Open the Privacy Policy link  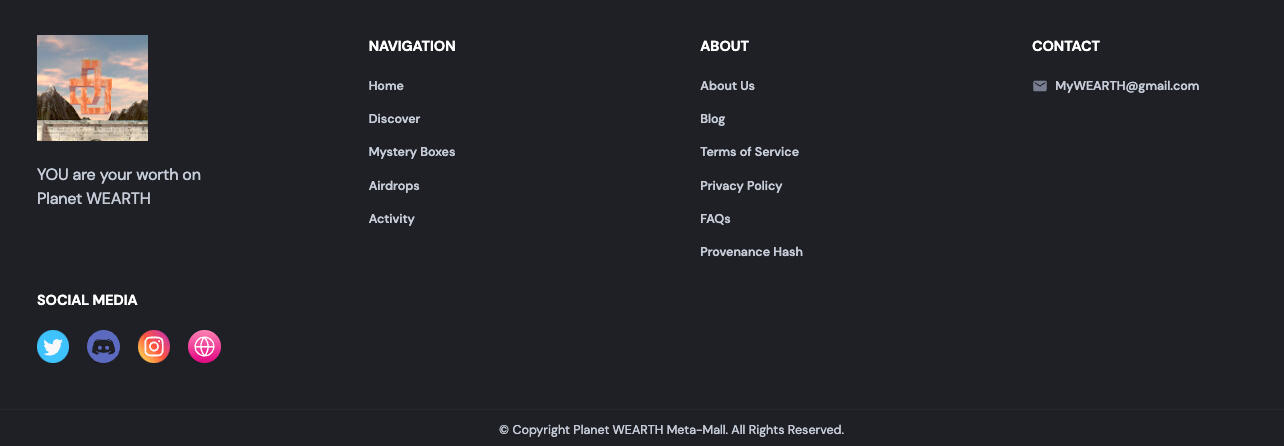click(x=741, y=186)
